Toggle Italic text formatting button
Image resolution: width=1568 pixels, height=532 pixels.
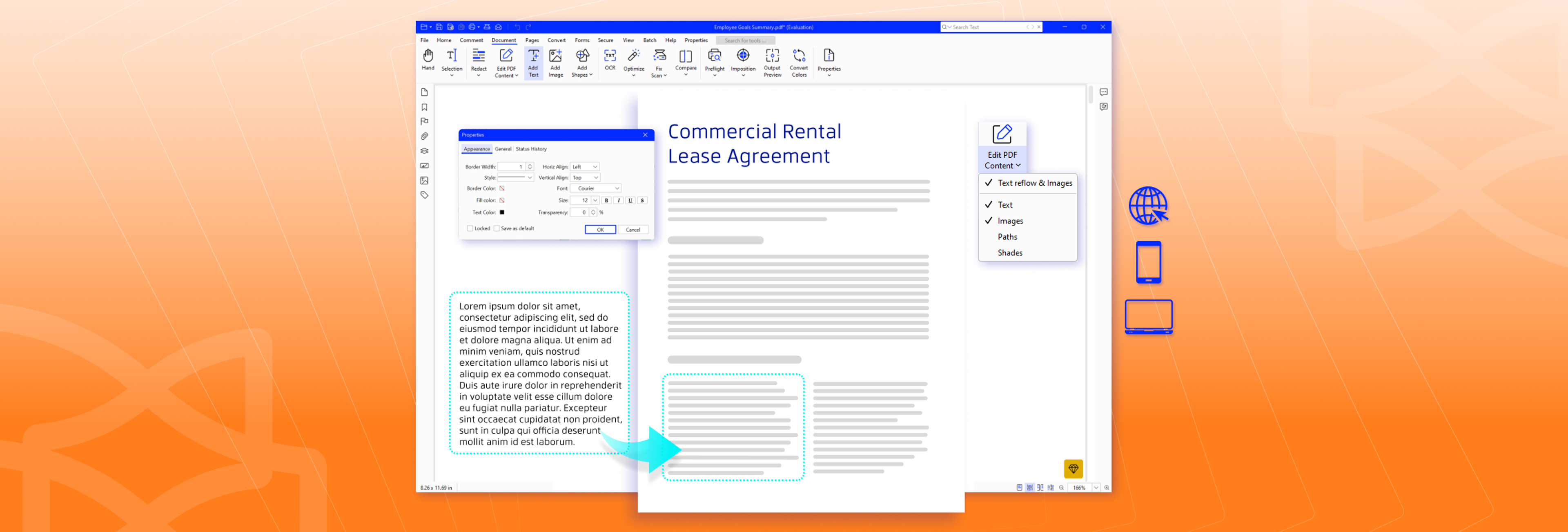pyautogui.click(x=619, y=200)
